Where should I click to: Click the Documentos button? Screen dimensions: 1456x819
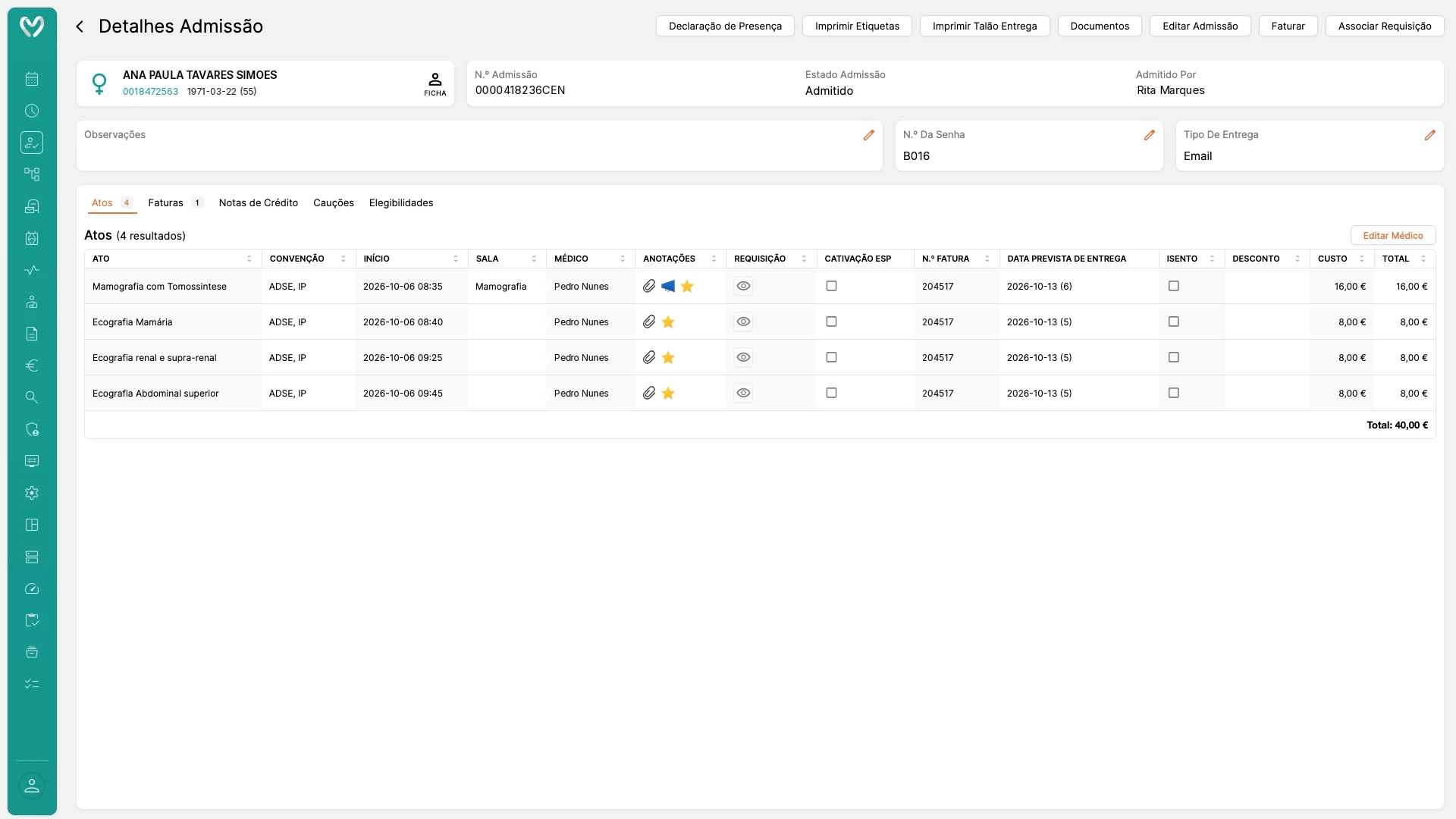(x=1100, y=26)
